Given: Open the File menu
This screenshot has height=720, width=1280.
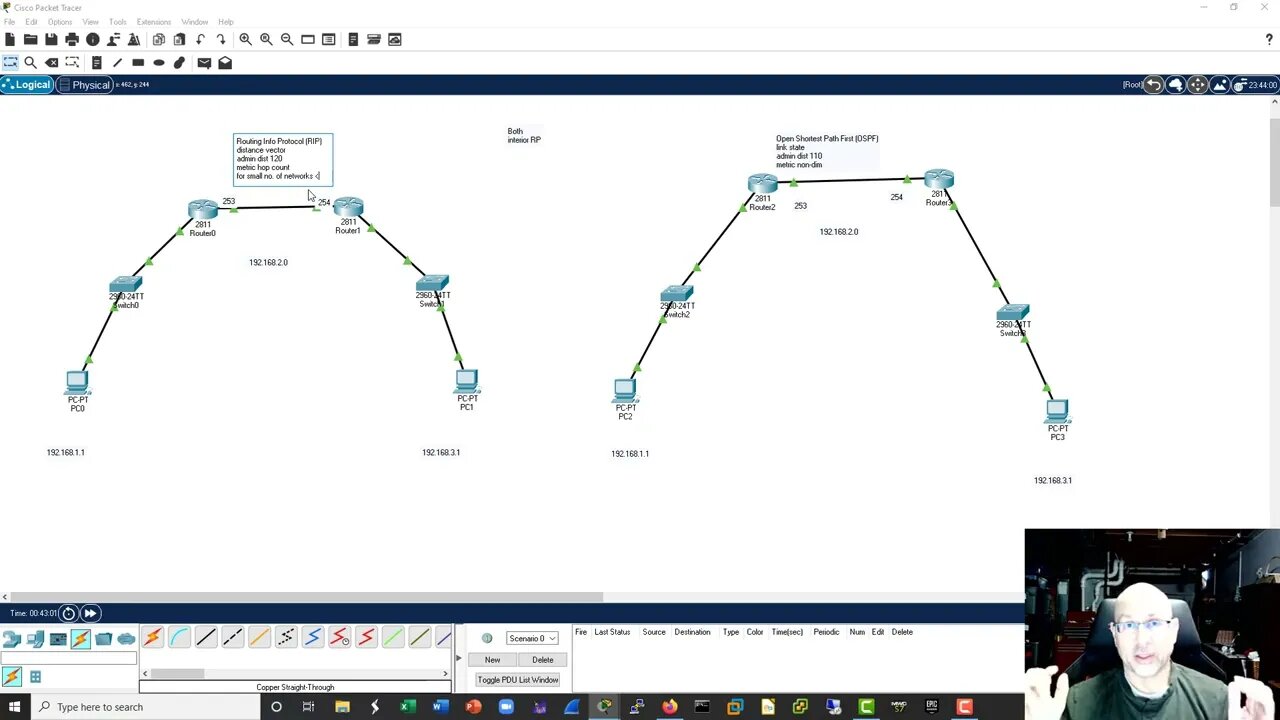Looking at the screenshot, I should coord(9,22).
